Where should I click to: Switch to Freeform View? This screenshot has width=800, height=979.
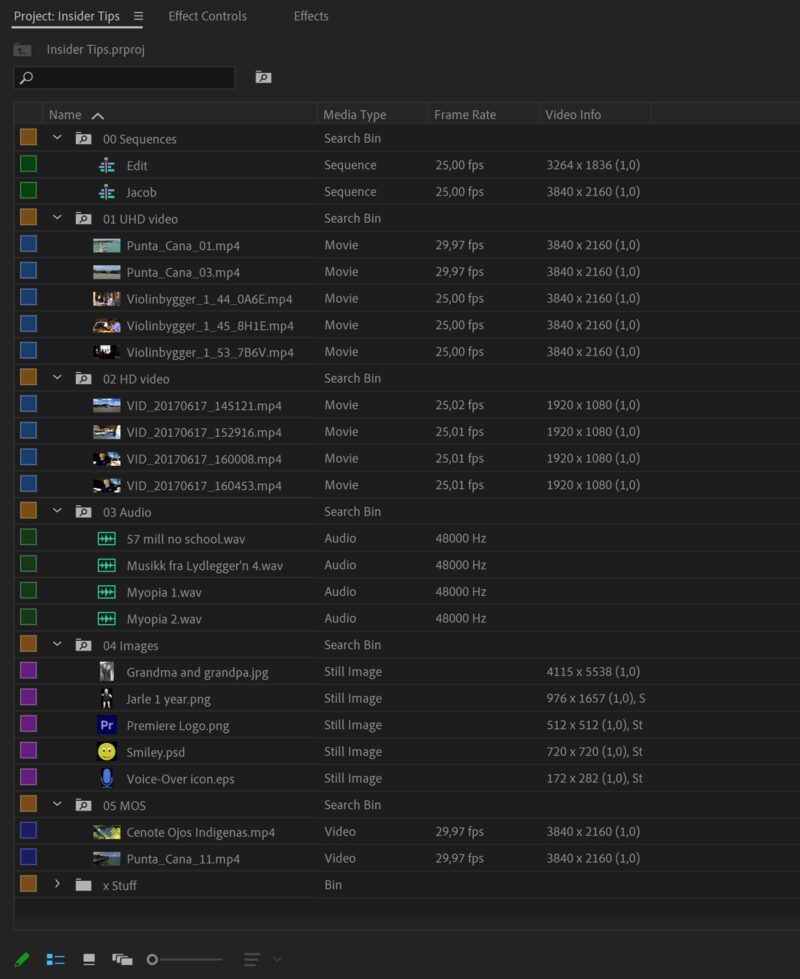pos(122,958)
